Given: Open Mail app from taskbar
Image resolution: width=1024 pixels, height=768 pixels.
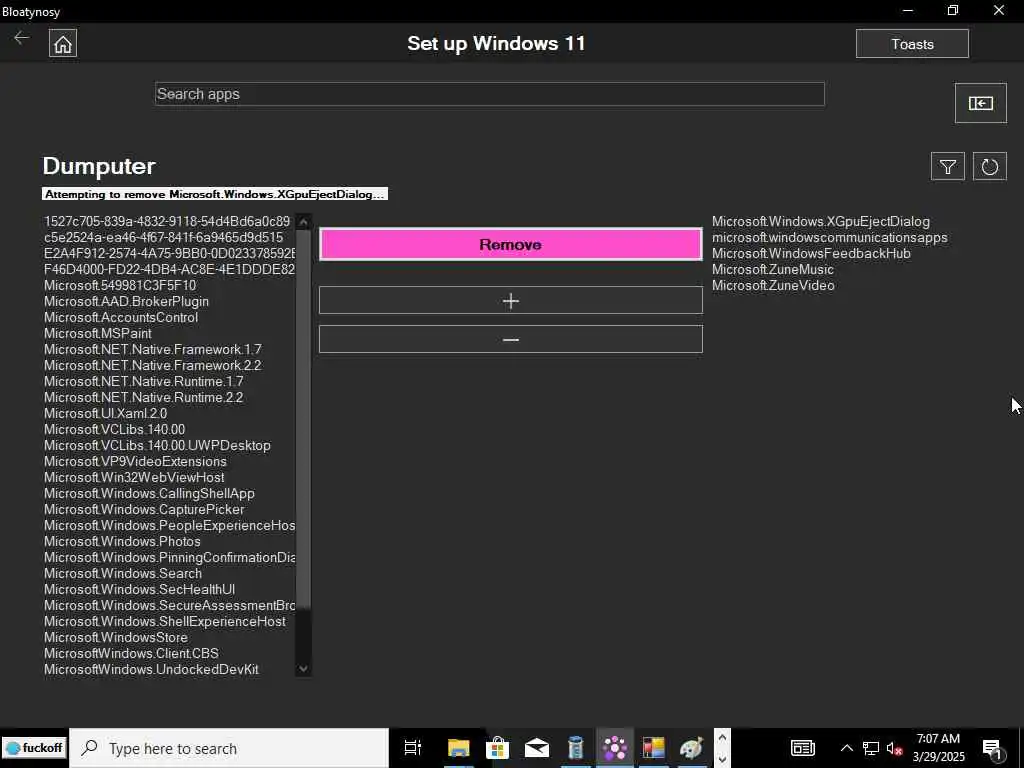Looking at the screenshot, I should click(537, 748).
